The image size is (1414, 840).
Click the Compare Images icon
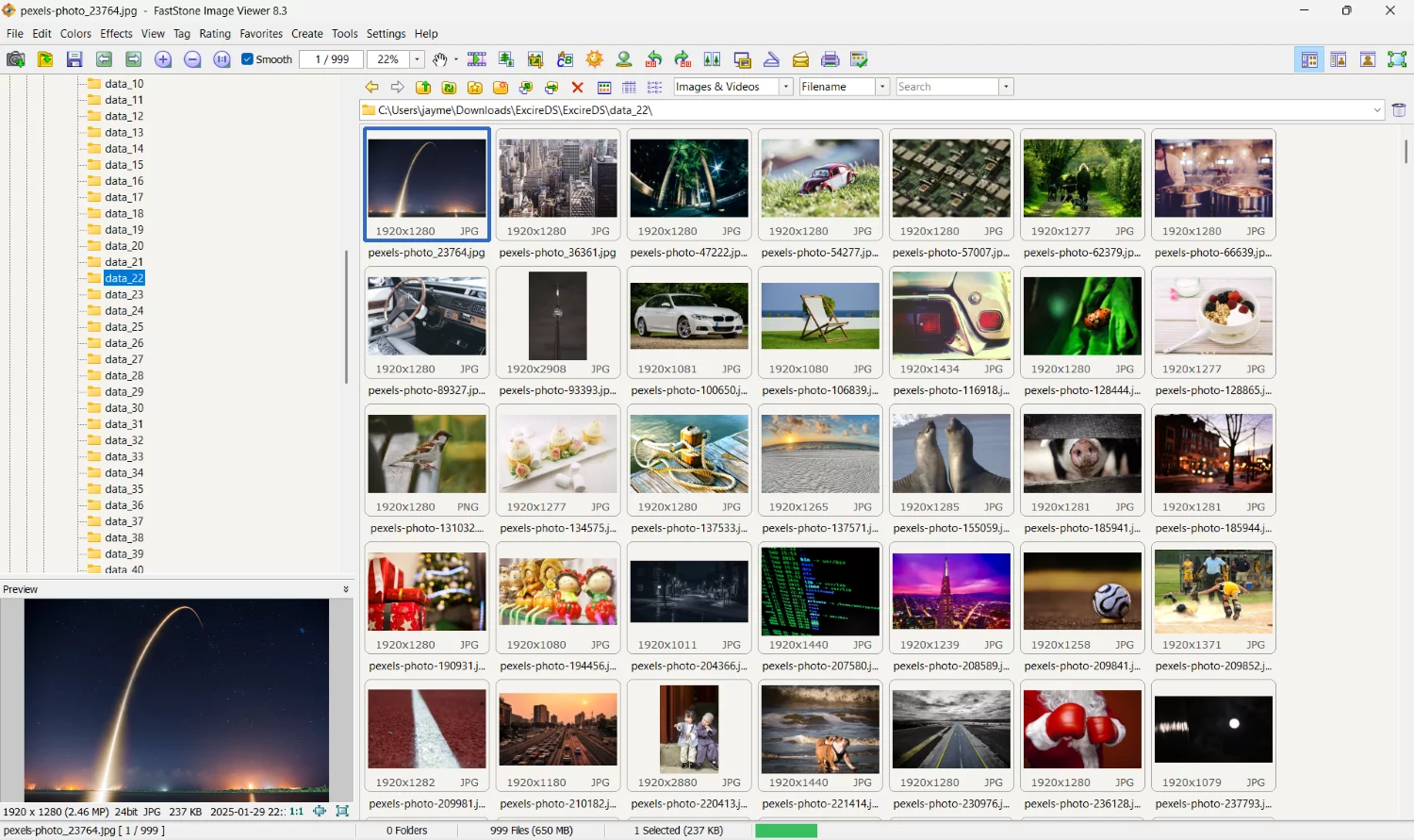pyautogui.click(x=712, y=58)
